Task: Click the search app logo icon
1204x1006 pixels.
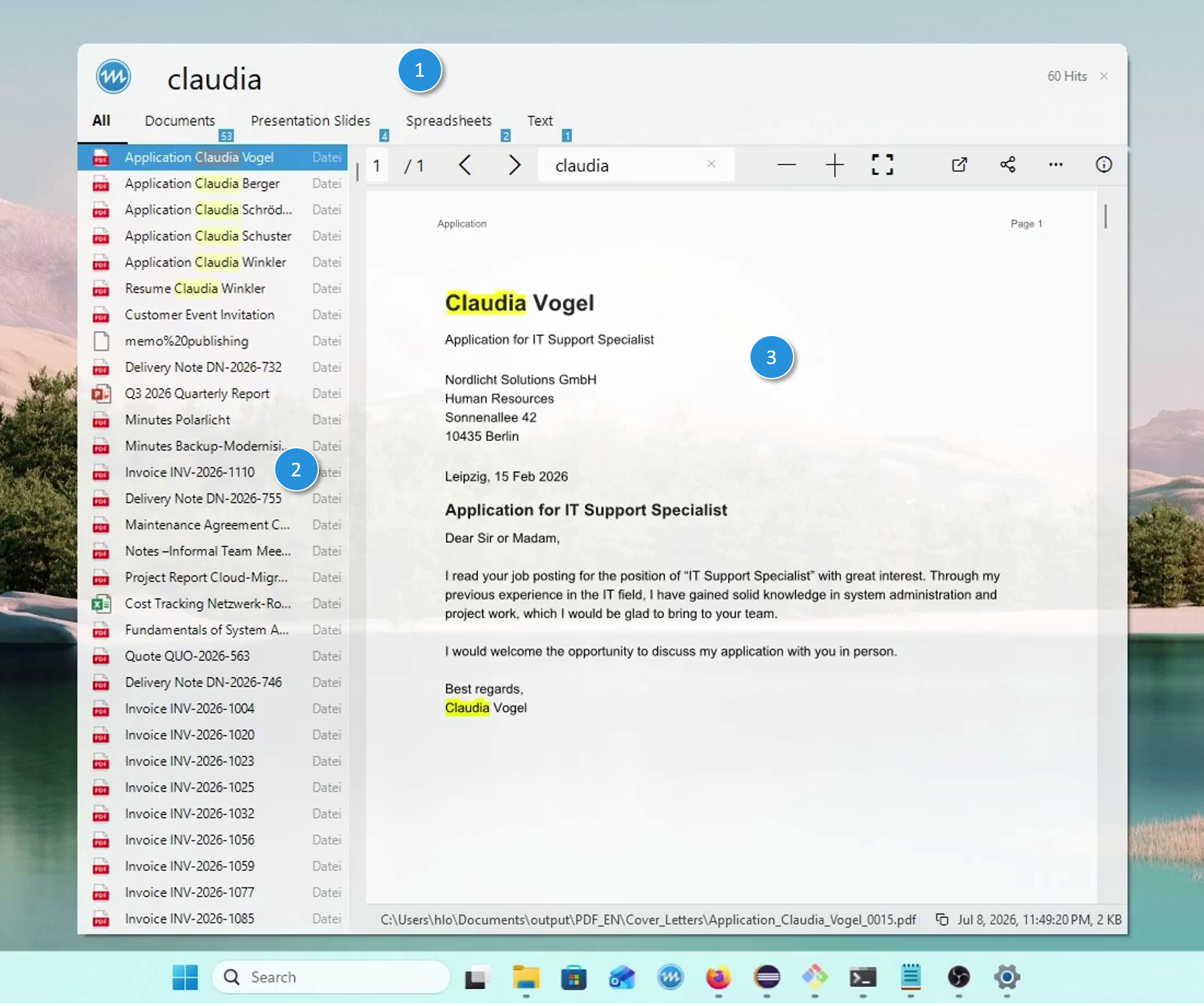Action: coord(114,77)
